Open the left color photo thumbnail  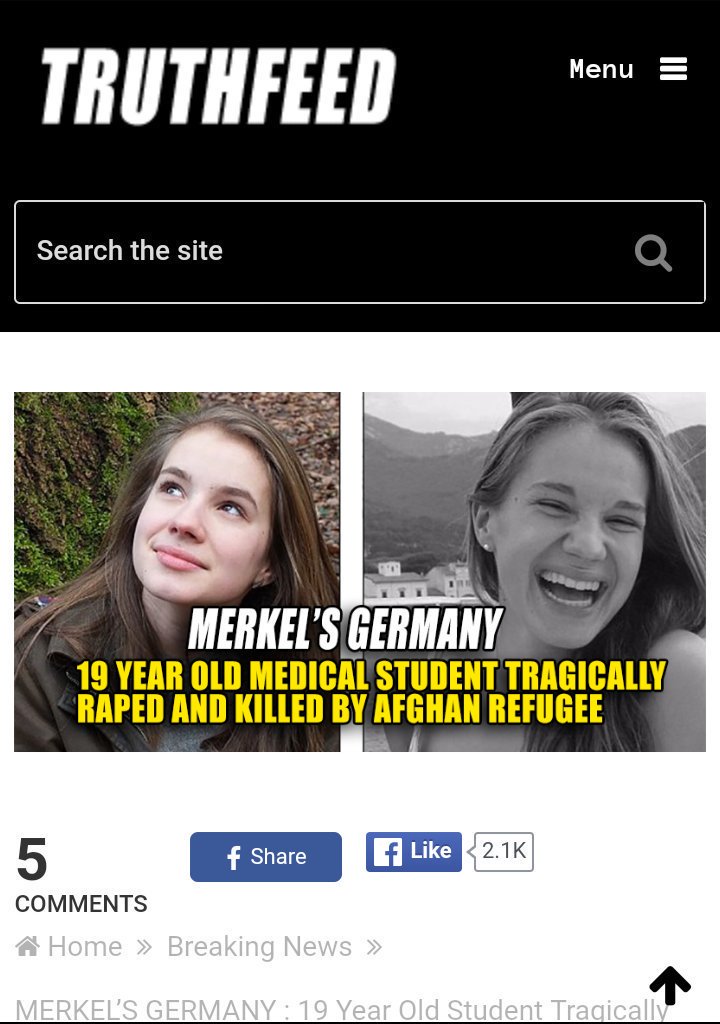pyautogui.click(x=177, y=571)
